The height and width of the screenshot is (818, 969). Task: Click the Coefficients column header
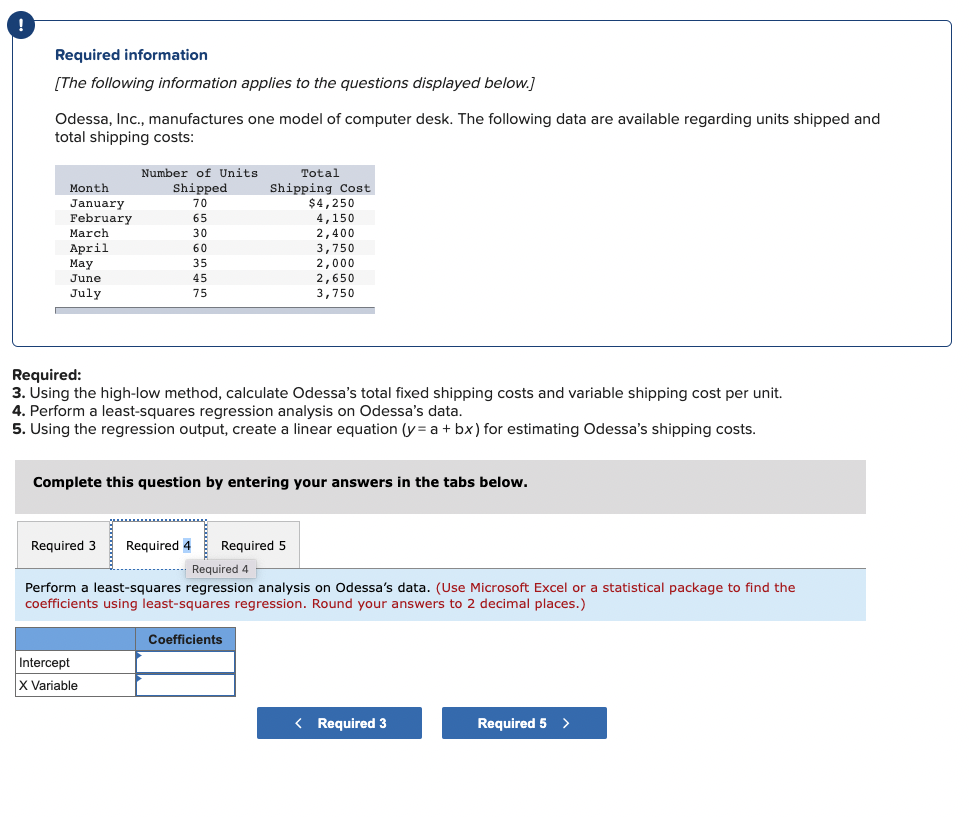coord(185,639)
